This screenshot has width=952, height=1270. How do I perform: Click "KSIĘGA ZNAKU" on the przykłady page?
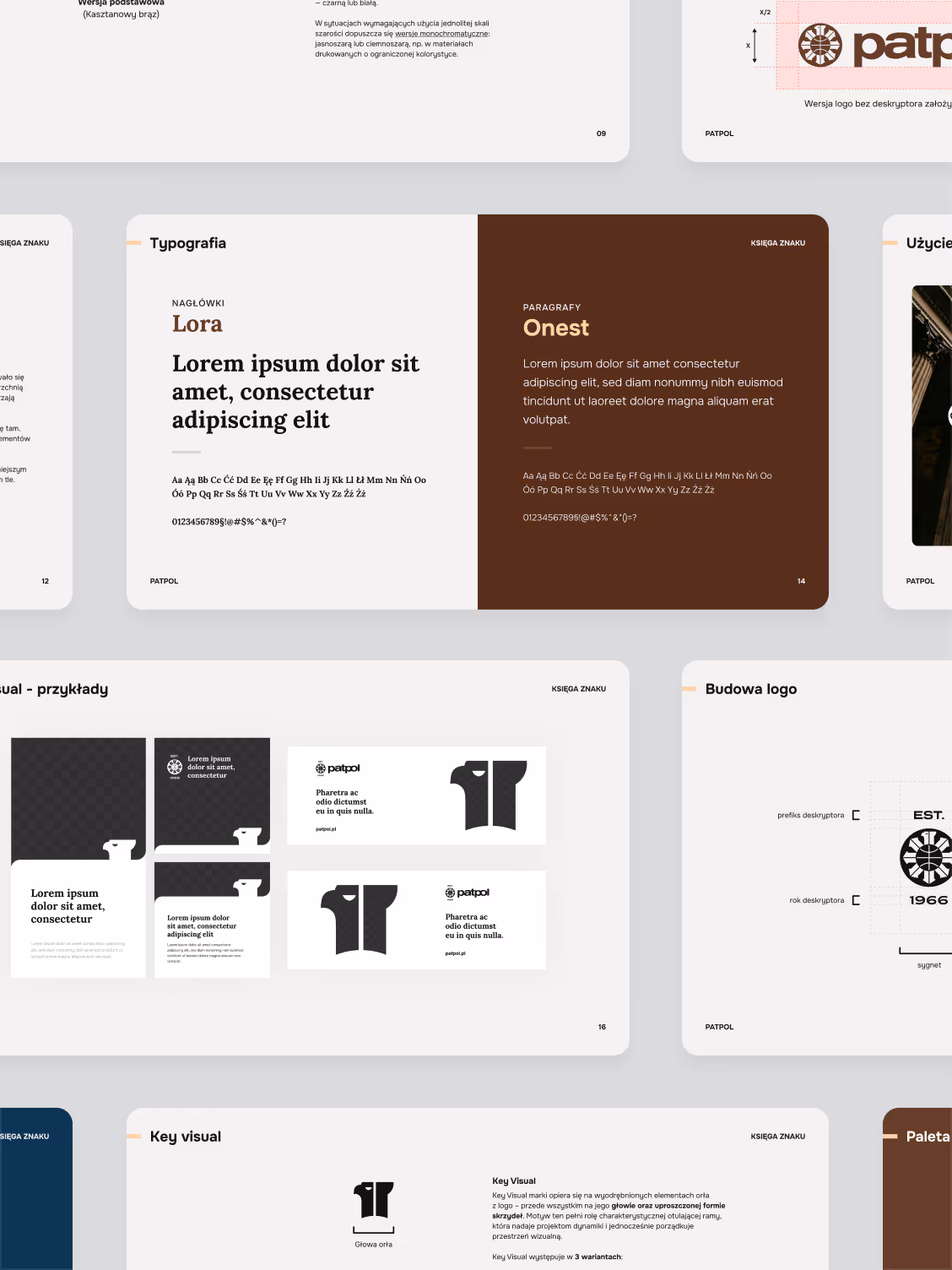click(x=579, y=689)
